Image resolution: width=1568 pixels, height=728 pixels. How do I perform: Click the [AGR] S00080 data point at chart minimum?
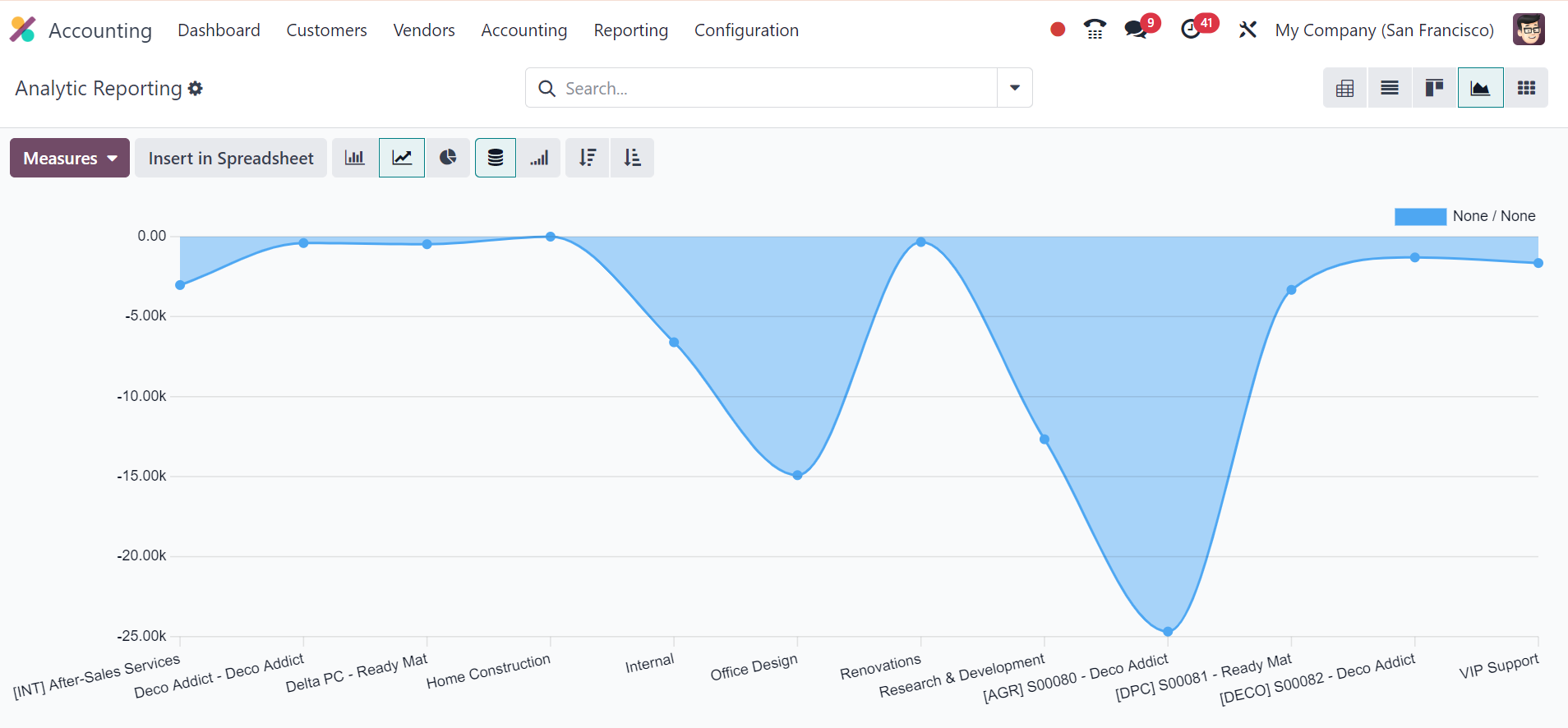1168,631
